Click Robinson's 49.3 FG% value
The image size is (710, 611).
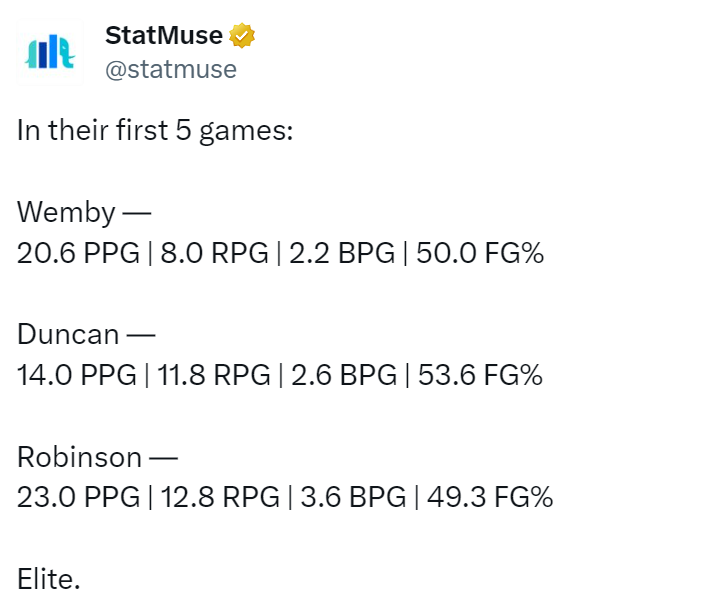click(x=490, y=498)
